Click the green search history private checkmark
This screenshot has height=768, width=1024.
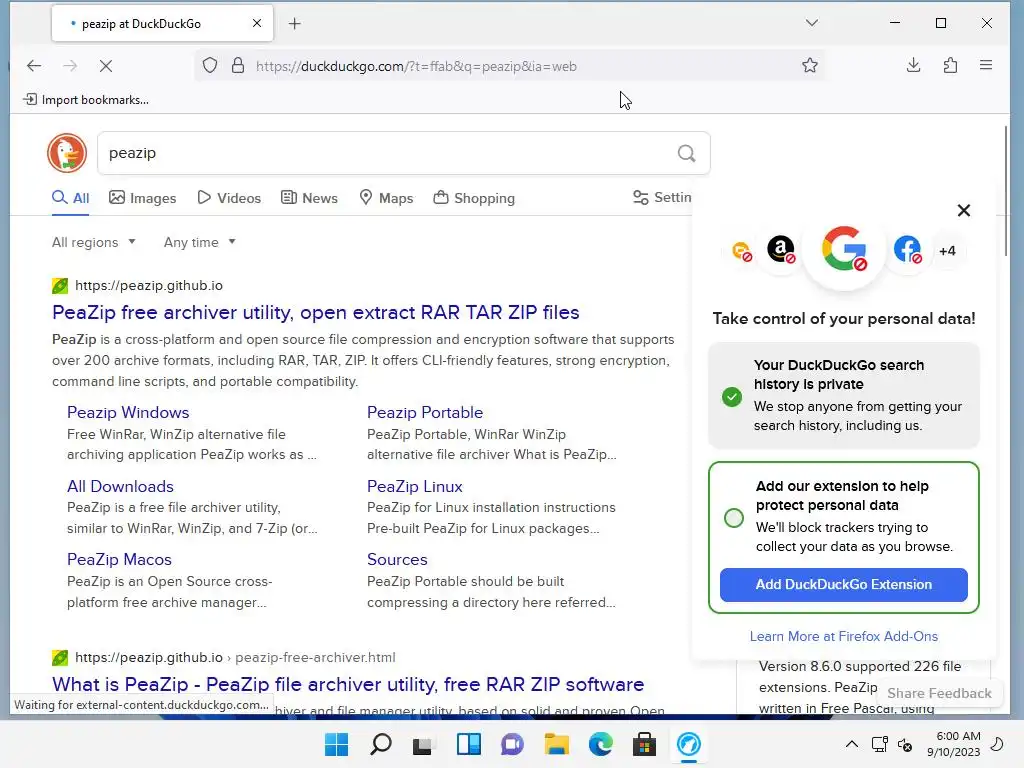732,396
